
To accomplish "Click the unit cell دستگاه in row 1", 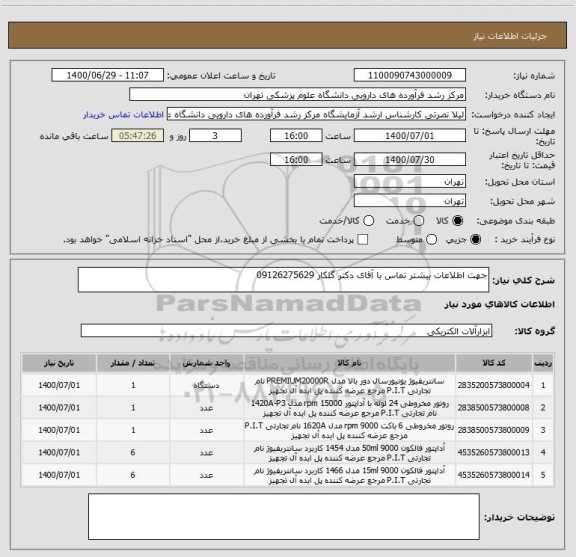I will click(x=206, y=385).
